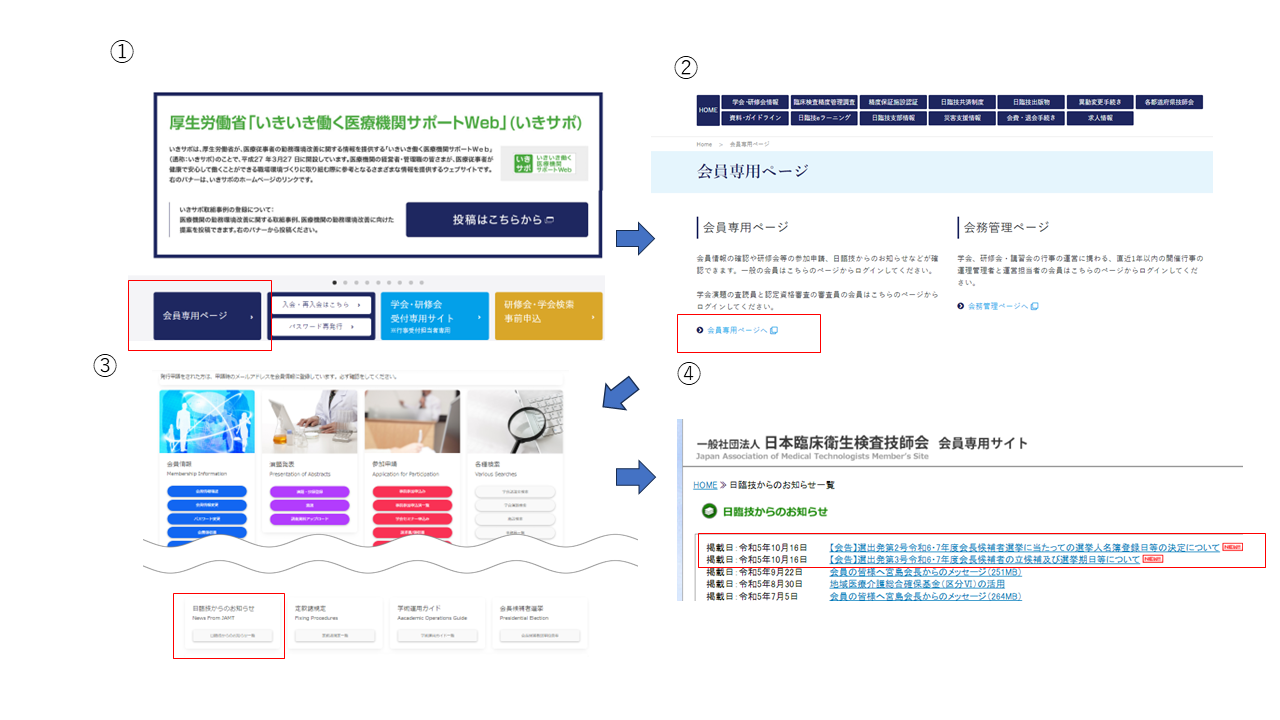This screenshot has height=720, width=1280.
Task: Click パスワード変更 blue button
Action: click(207, 520)
